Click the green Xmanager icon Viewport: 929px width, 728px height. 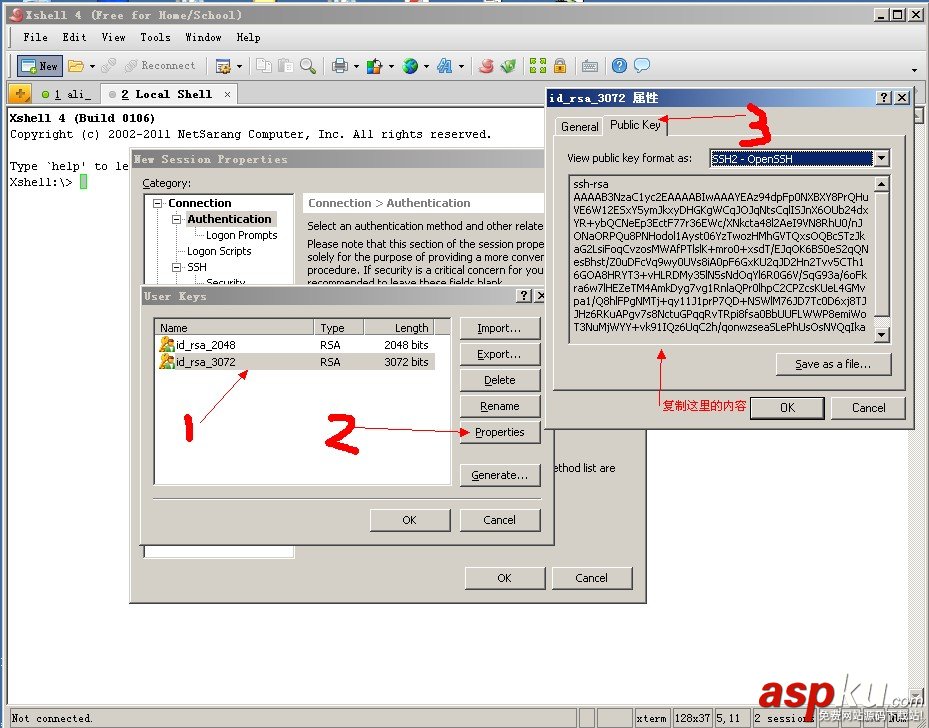[x=508, y=66]
